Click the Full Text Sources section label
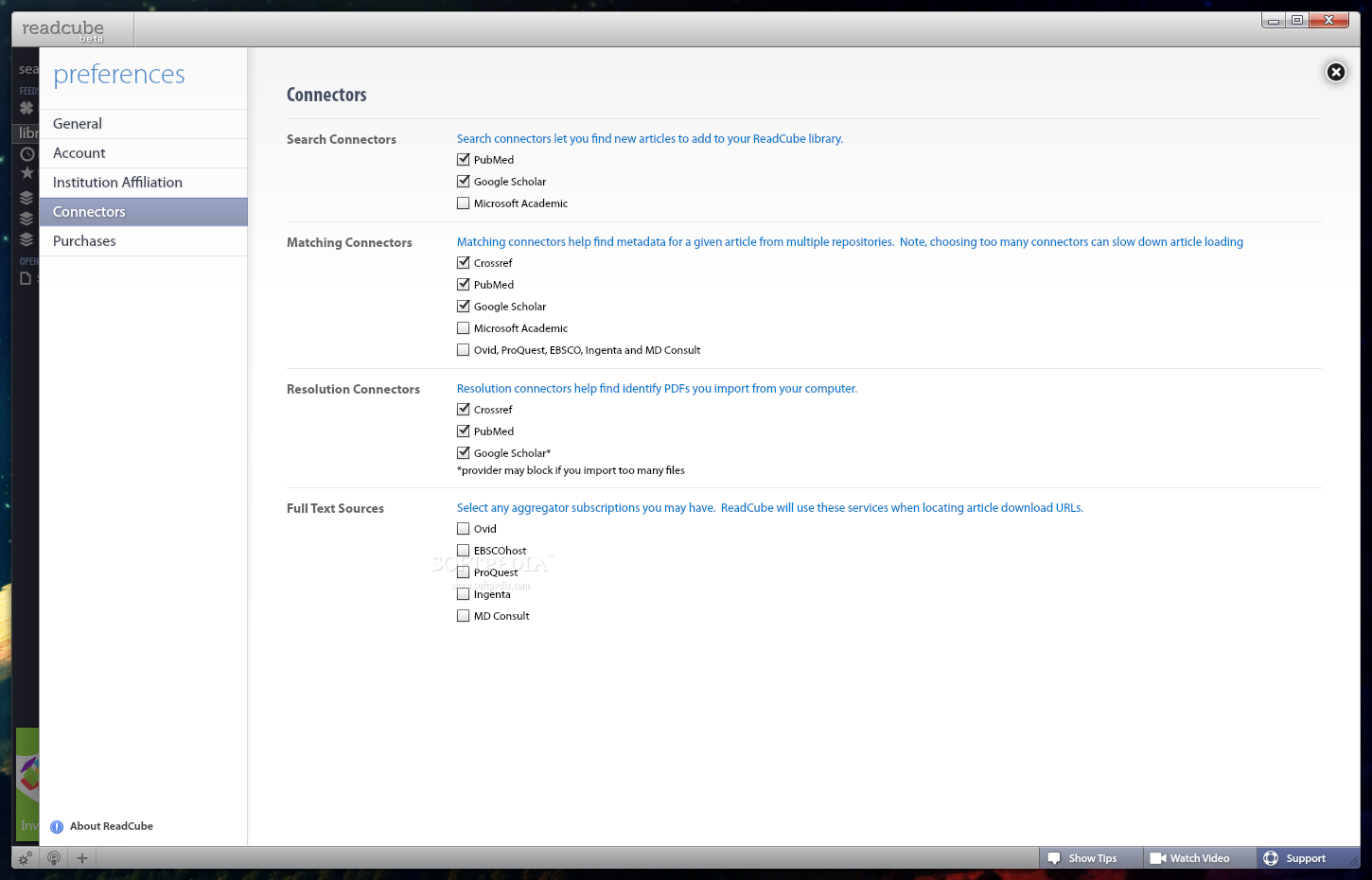The width and height of the screenshot is (1372, 880). pos(335,508)
